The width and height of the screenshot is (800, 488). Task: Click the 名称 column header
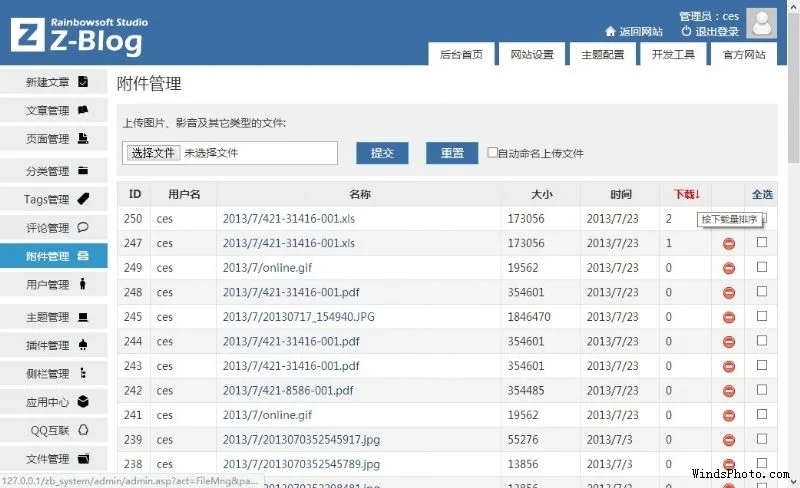tap(360, 194)
